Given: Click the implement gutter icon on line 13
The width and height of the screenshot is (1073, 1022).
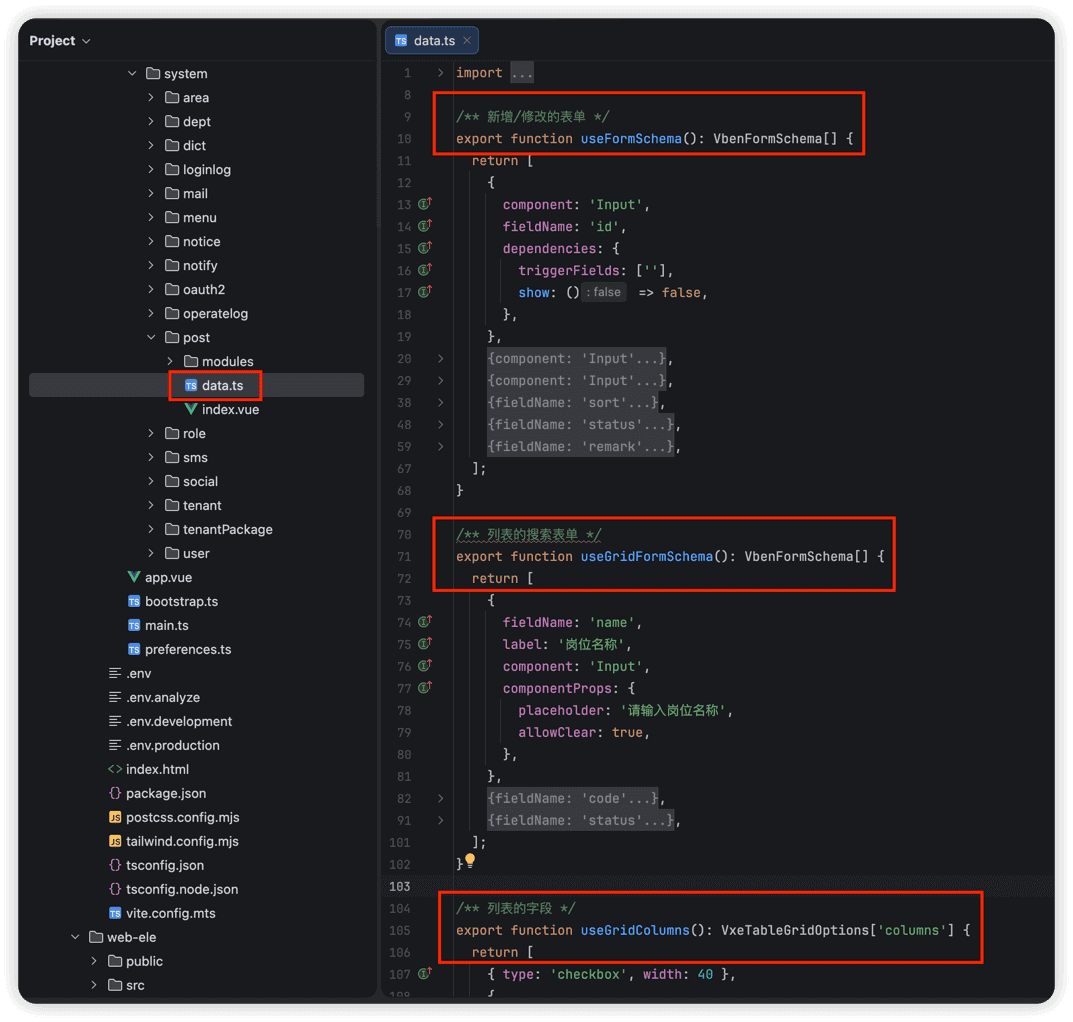Looking at the screenshot, I should (425, 204).
